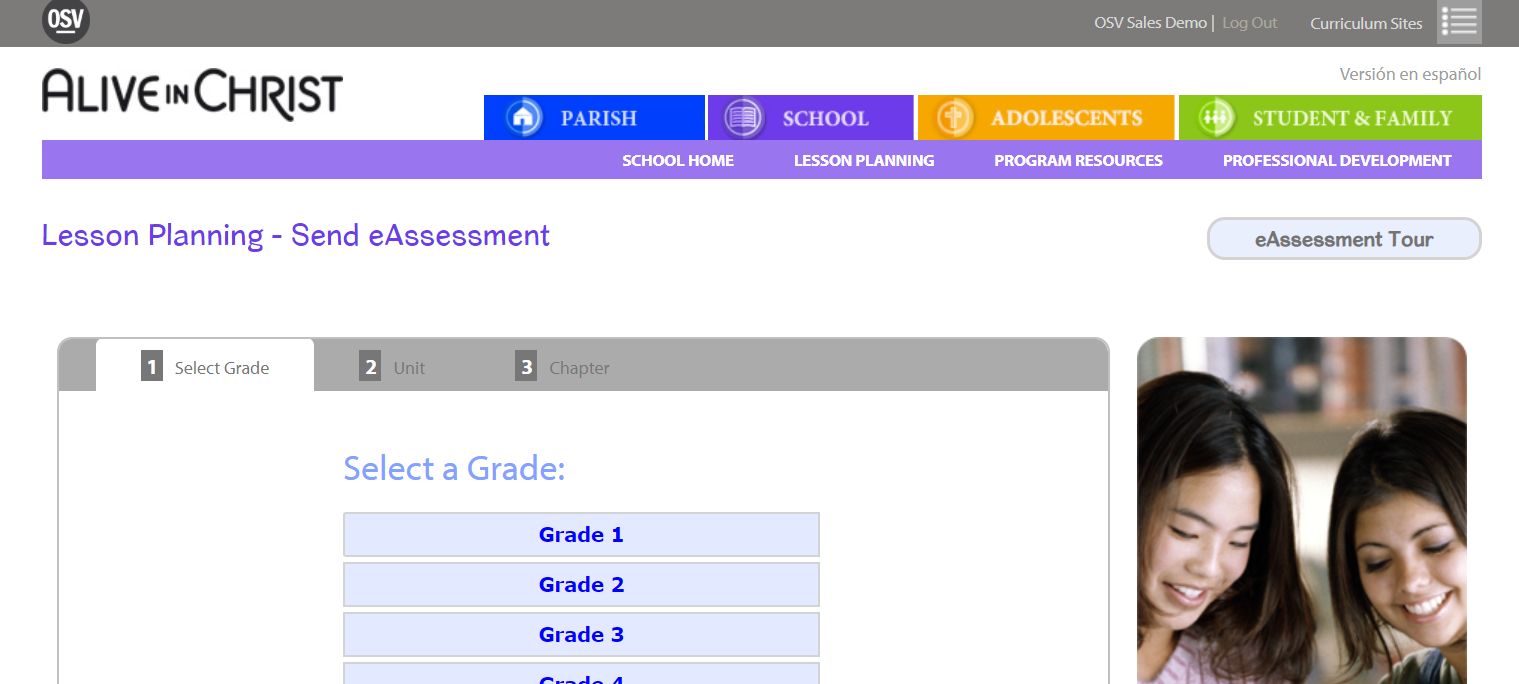
Task: Click the Parish house icon
Action: pos(523,118)
